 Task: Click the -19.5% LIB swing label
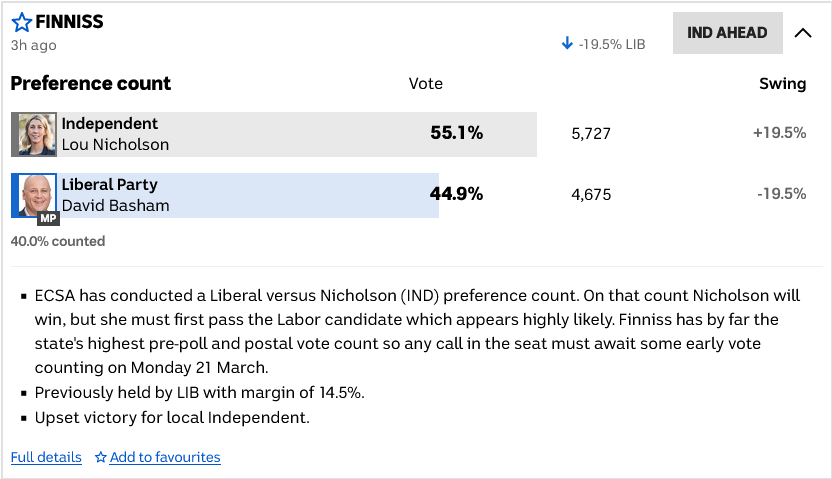tap(612, 44)
